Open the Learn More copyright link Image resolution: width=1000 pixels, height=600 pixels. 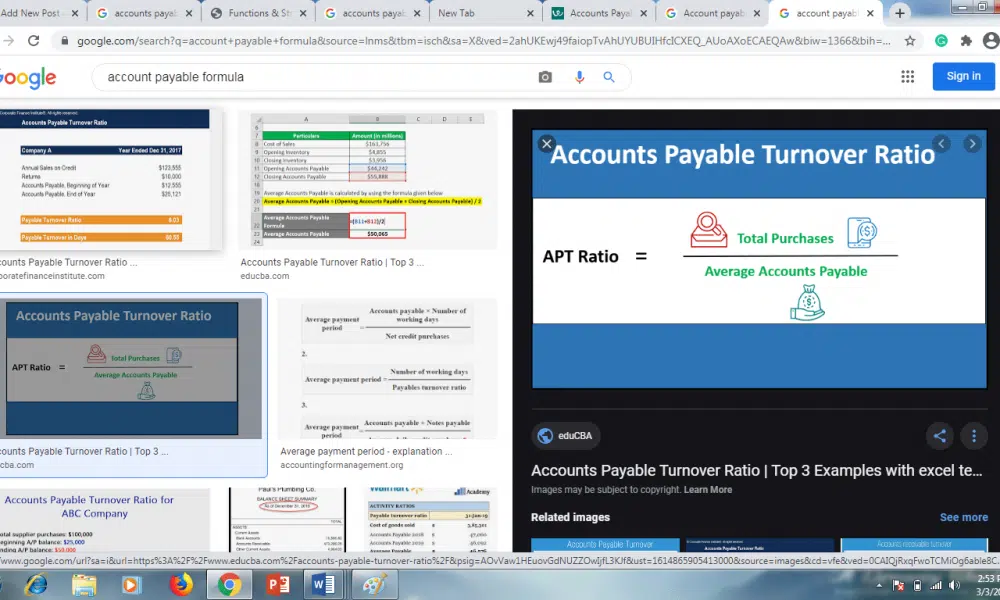707,490
